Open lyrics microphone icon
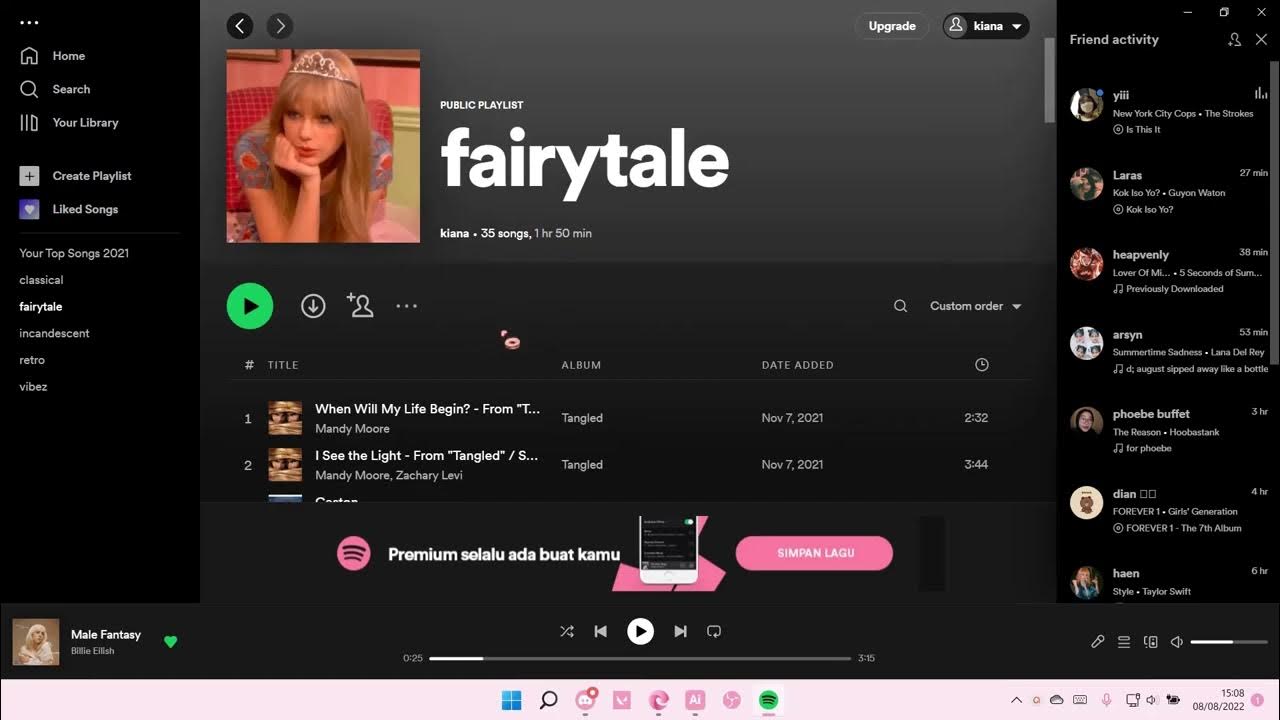 click(1097, 642)
